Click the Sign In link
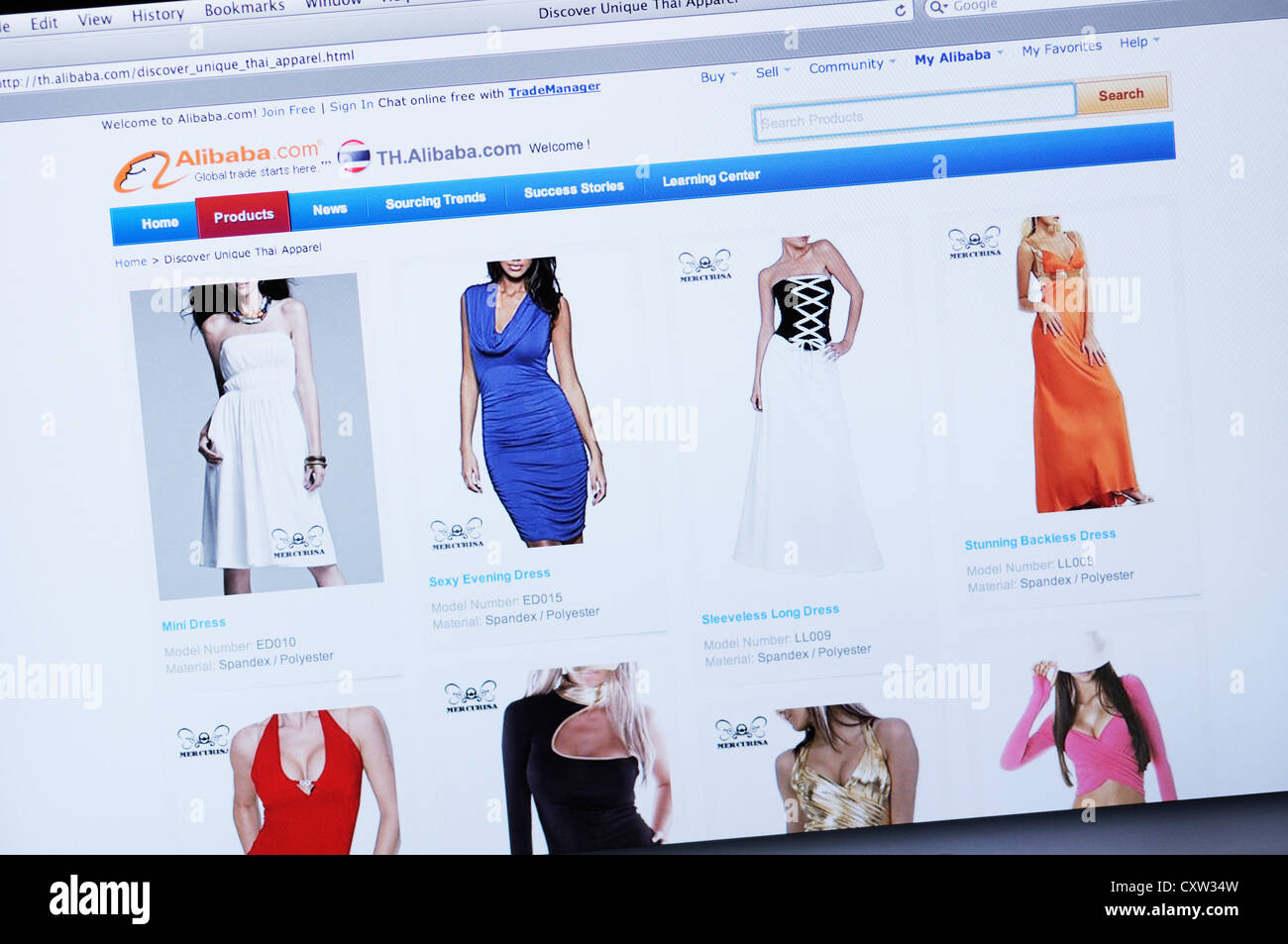 click(x=352, y=105)
